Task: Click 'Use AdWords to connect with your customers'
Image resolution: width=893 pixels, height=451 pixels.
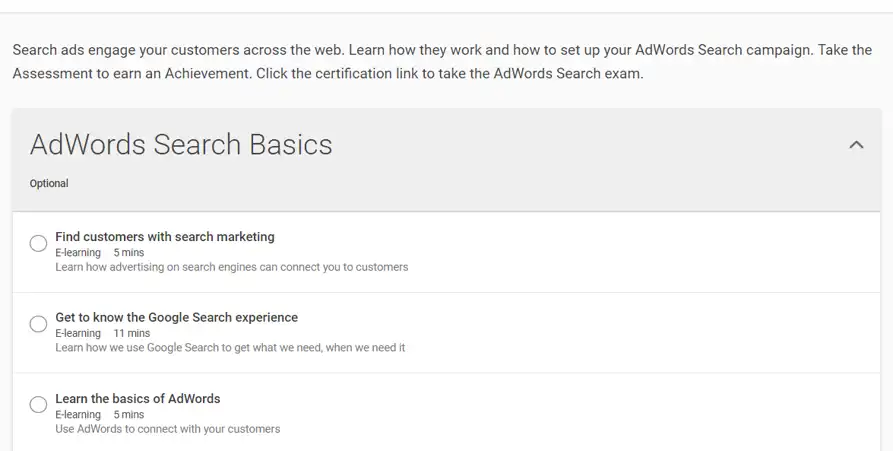Action: pos(167,429)
